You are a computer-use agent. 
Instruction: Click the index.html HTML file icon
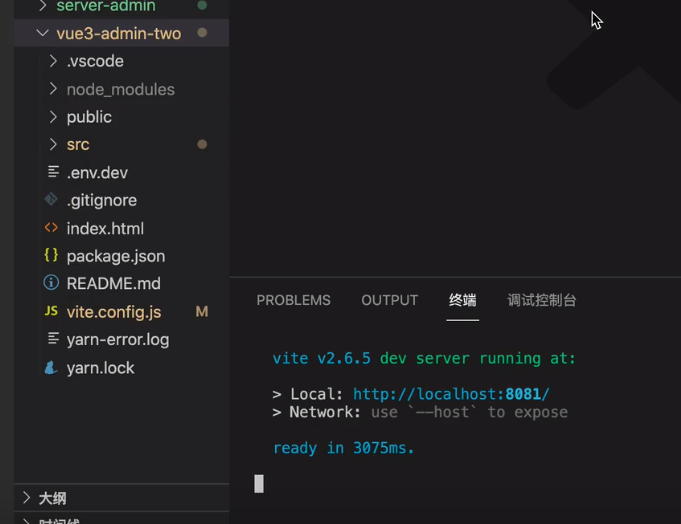click(51, 227)
